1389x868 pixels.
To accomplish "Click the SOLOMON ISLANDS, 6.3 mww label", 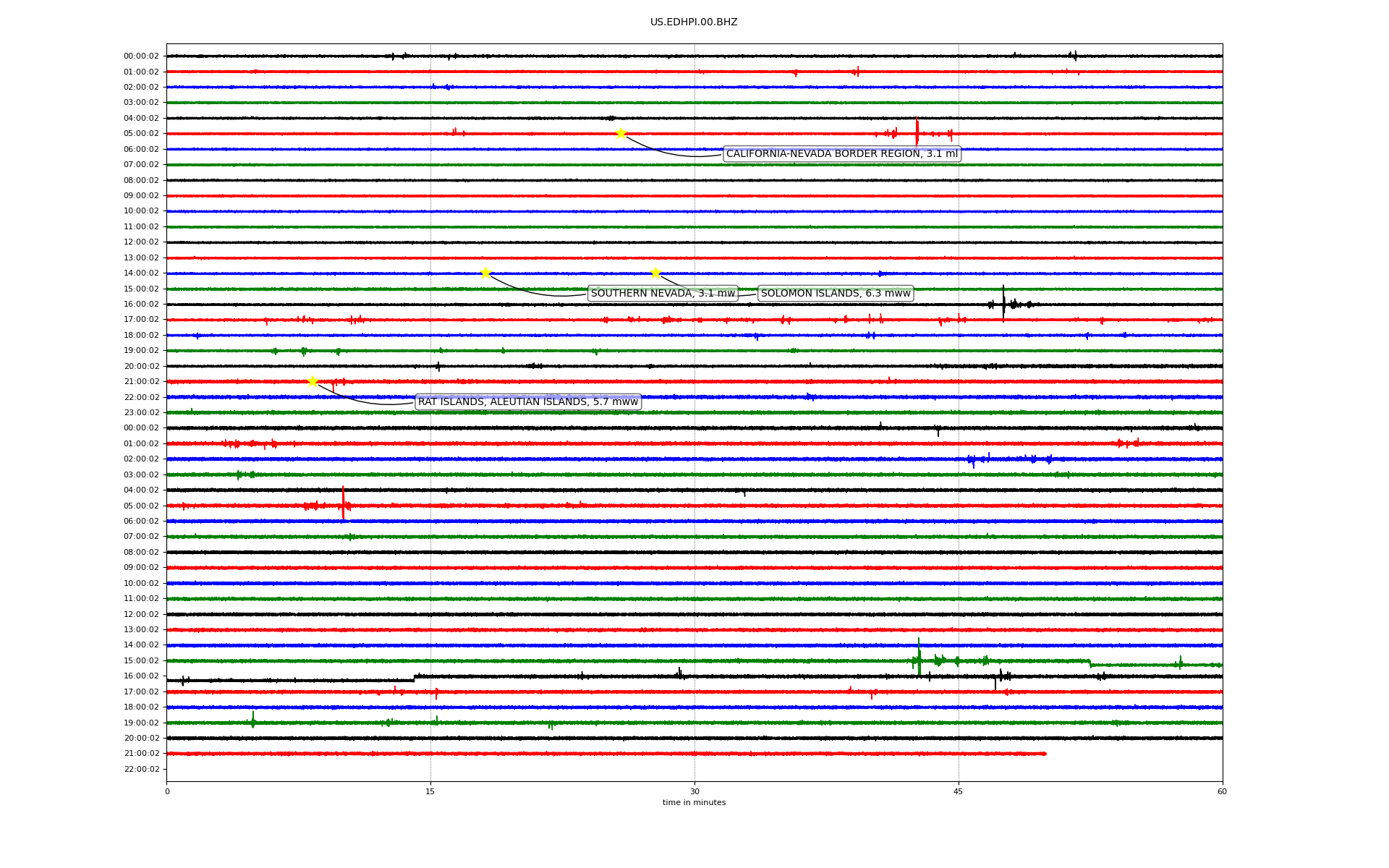I will click(836, 294).
